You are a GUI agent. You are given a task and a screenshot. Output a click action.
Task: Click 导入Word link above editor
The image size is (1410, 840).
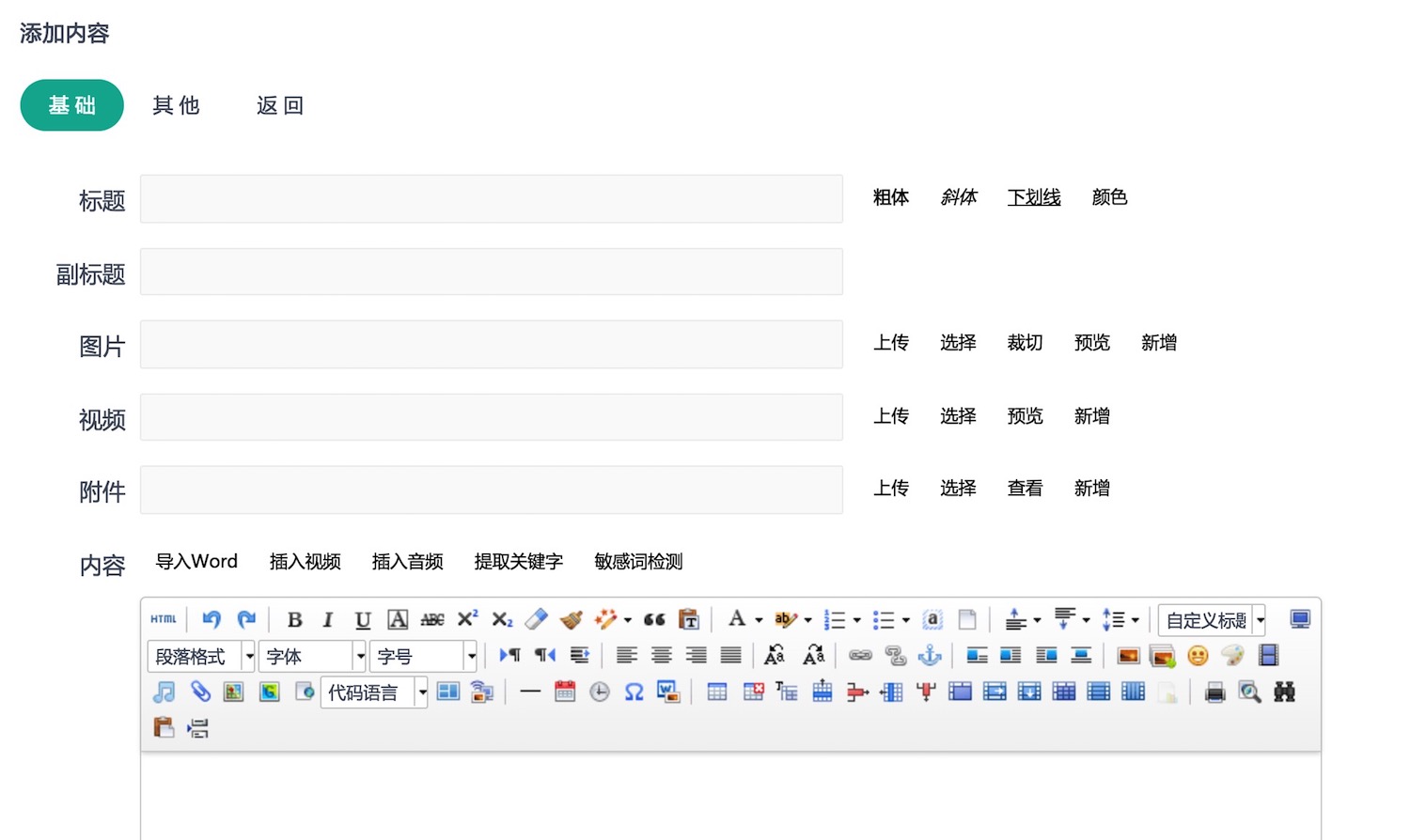pos(196,561)
